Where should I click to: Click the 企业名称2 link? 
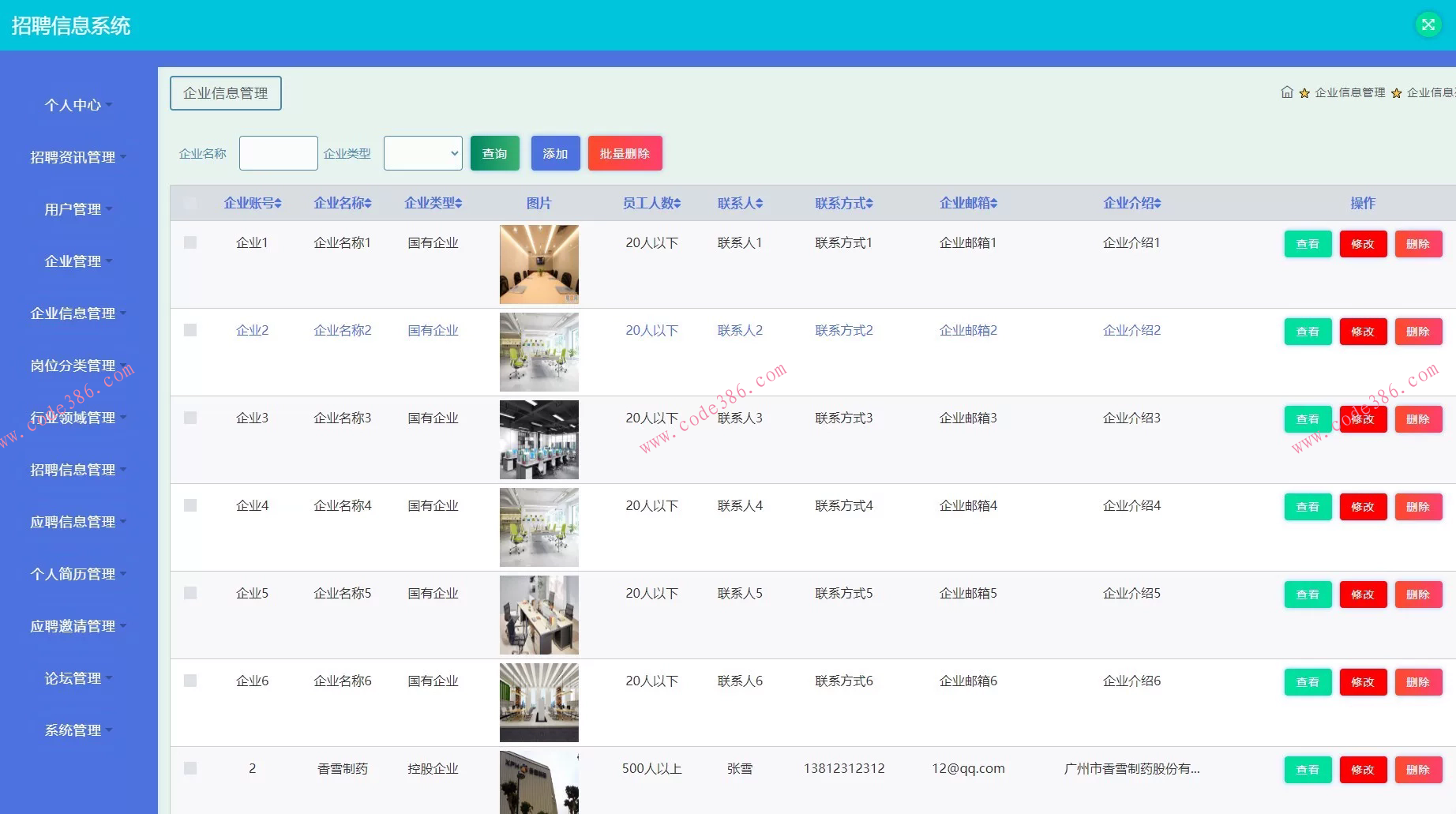(343, 330)
